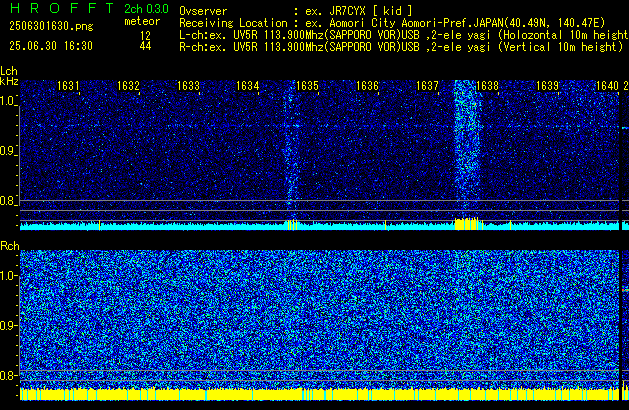Click the date stamp 25.06.30 16:30
The image size is (629, 410).
tap(51, 46)
